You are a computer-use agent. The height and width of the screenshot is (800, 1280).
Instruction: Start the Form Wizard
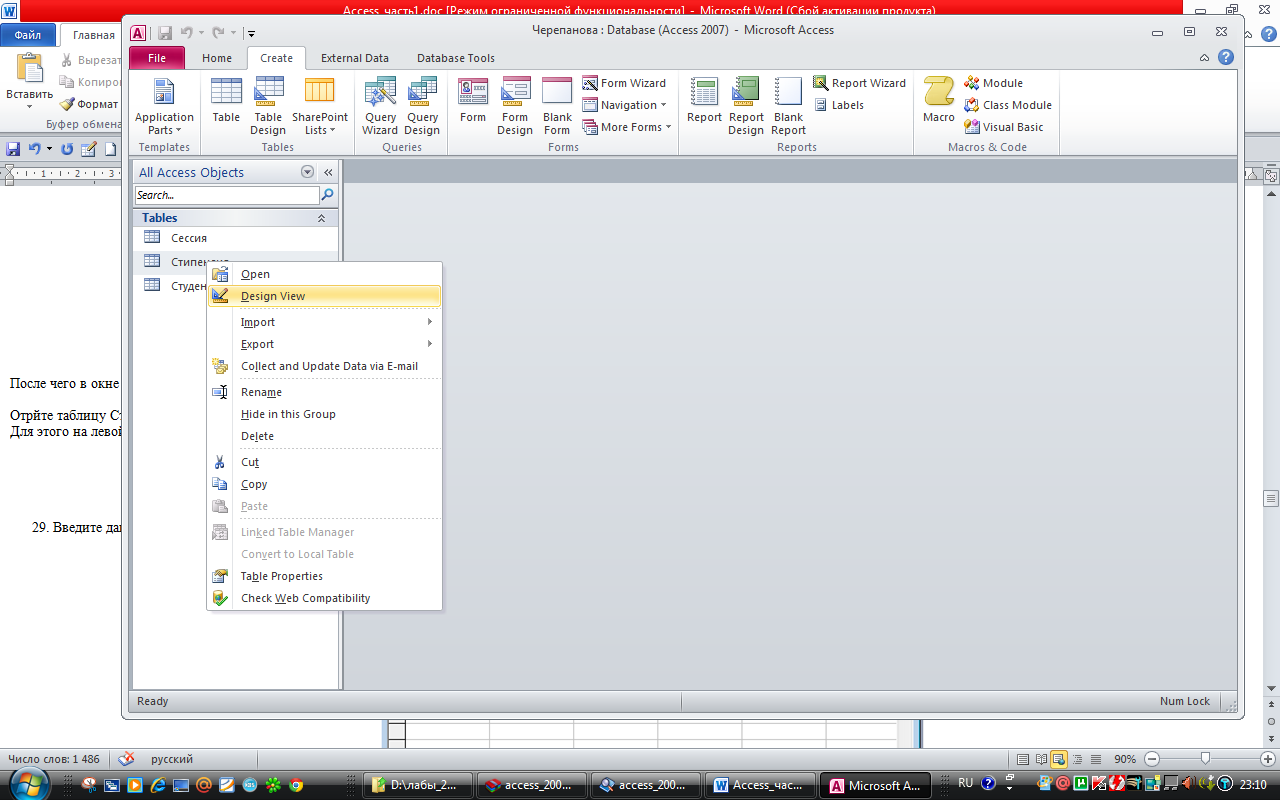coord(624,83)
